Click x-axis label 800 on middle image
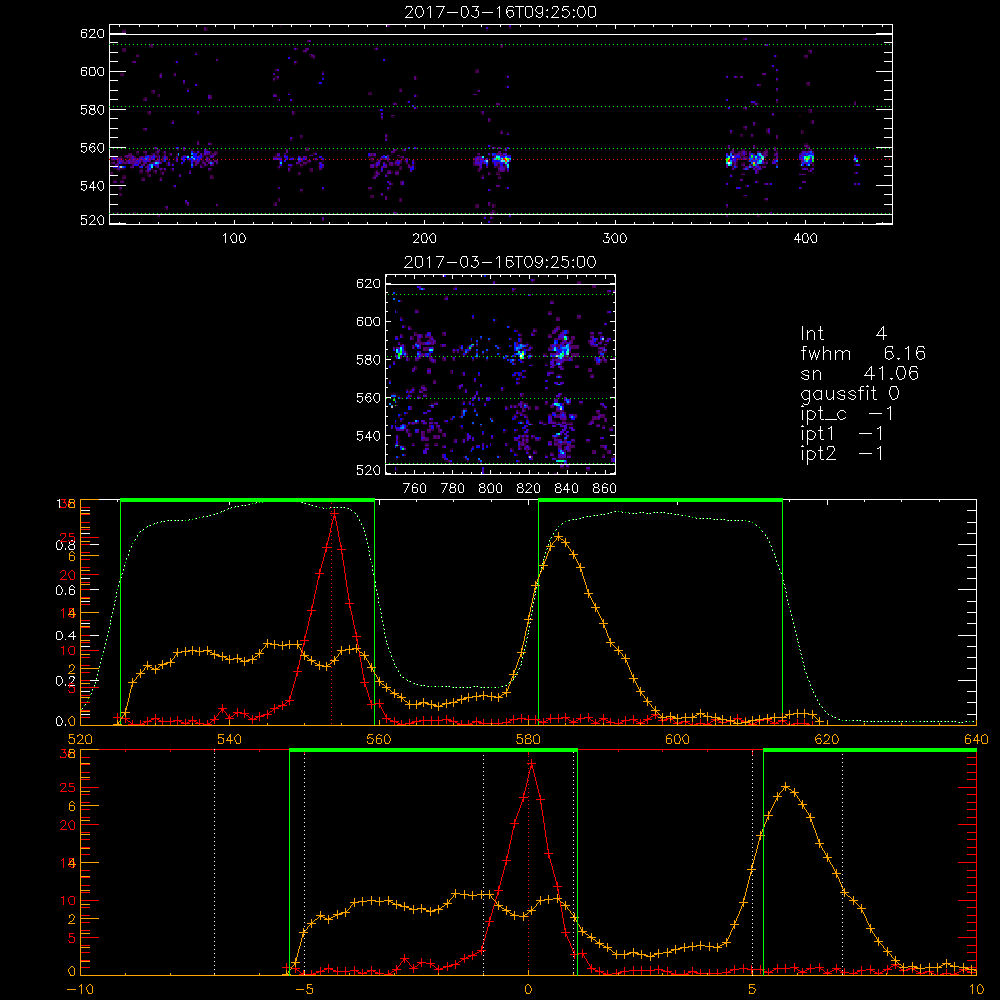 (x=490, y=489)
